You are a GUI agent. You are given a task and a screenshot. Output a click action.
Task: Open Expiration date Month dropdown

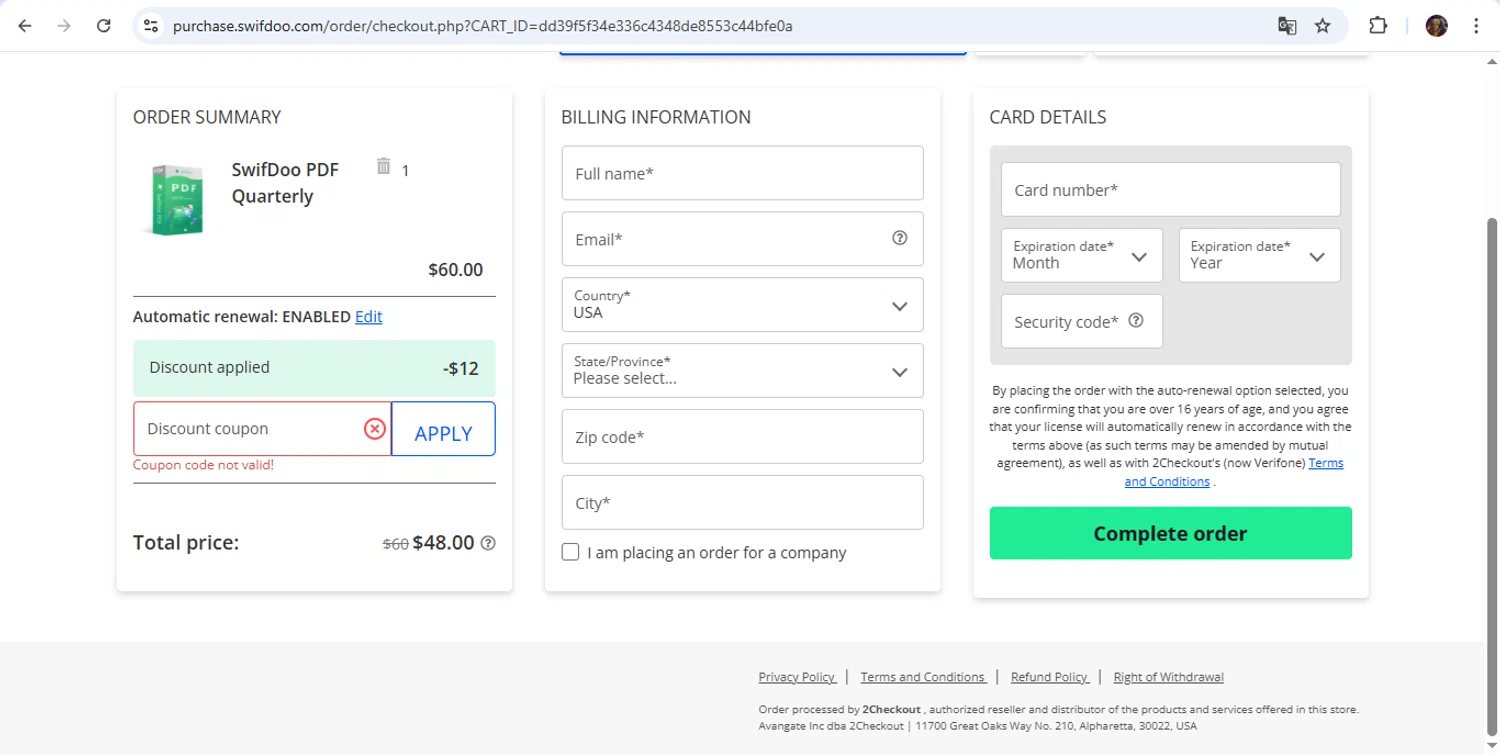pos(1082,255)
